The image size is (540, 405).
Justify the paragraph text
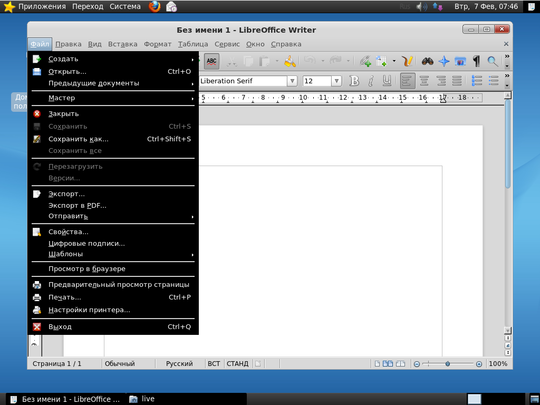click(x=457, y=81)
